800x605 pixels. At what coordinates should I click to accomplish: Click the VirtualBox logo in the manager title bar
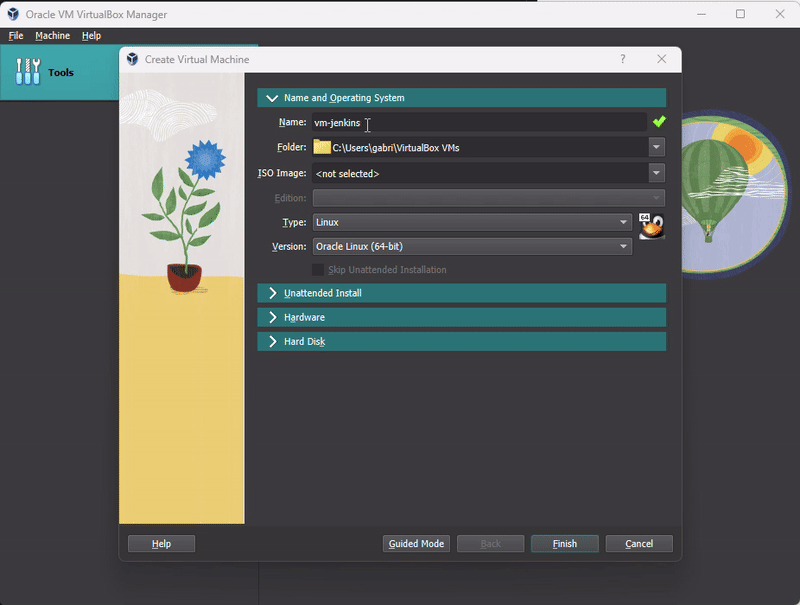click(x=12, y=14)
